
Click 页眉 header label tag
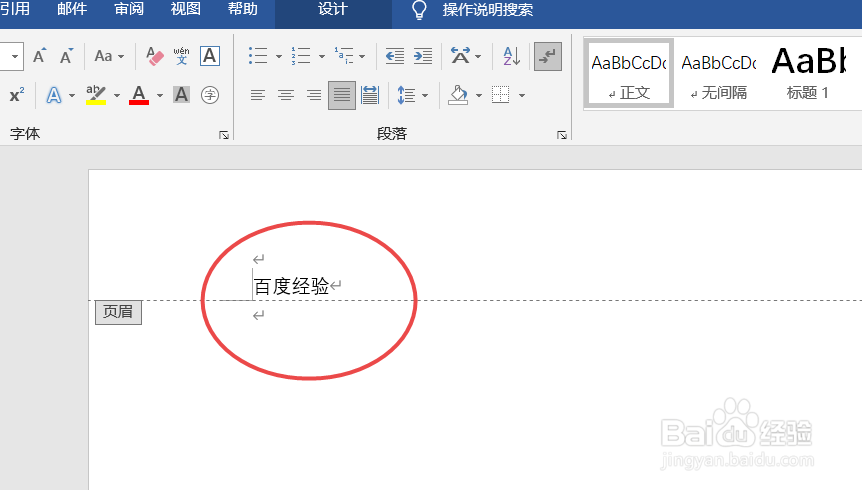[118, 312]
